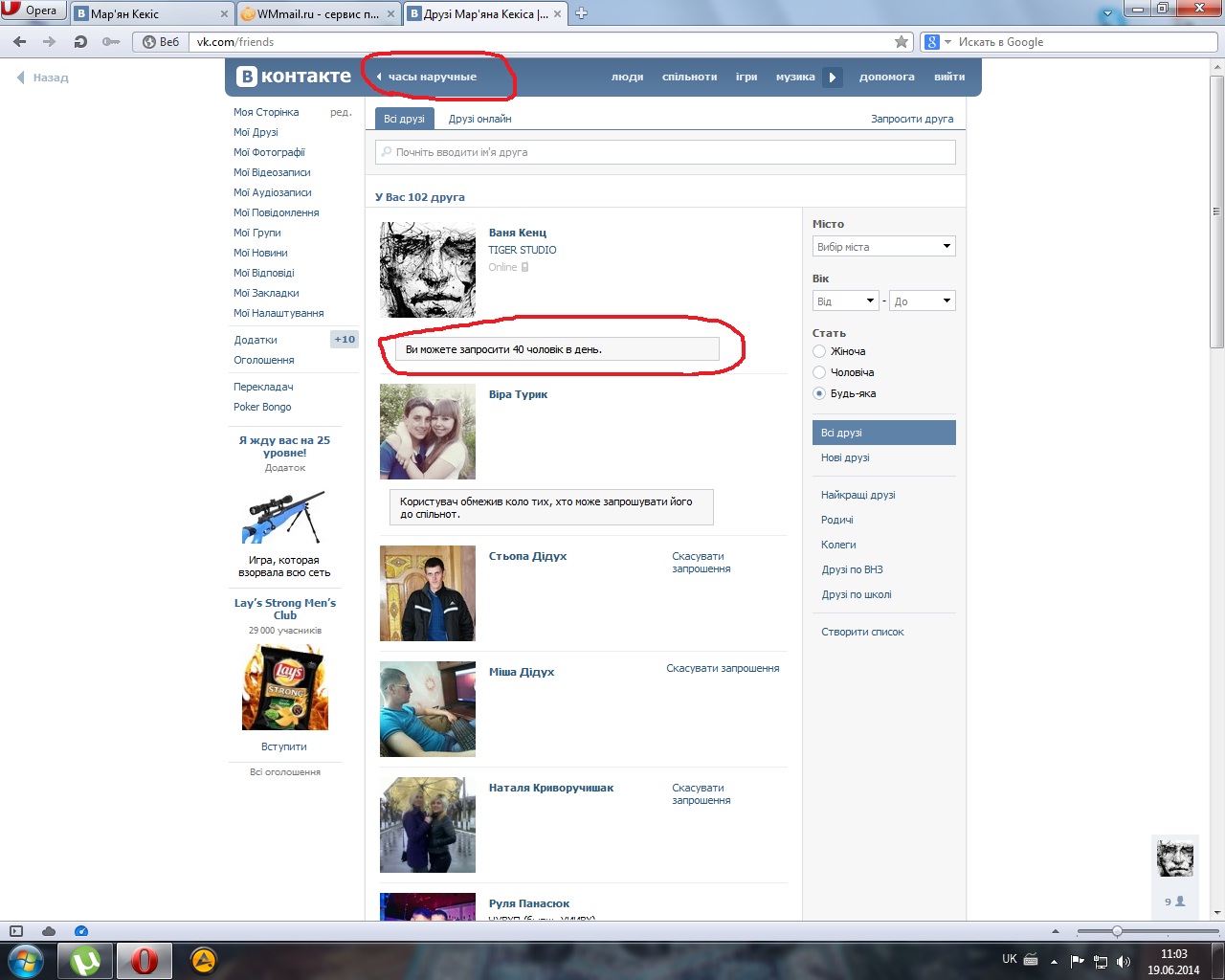Image resolution: width=1225 pixels, height=980 pixels.
Task: Click the friend name search field
Action: [x=665, y=152]
